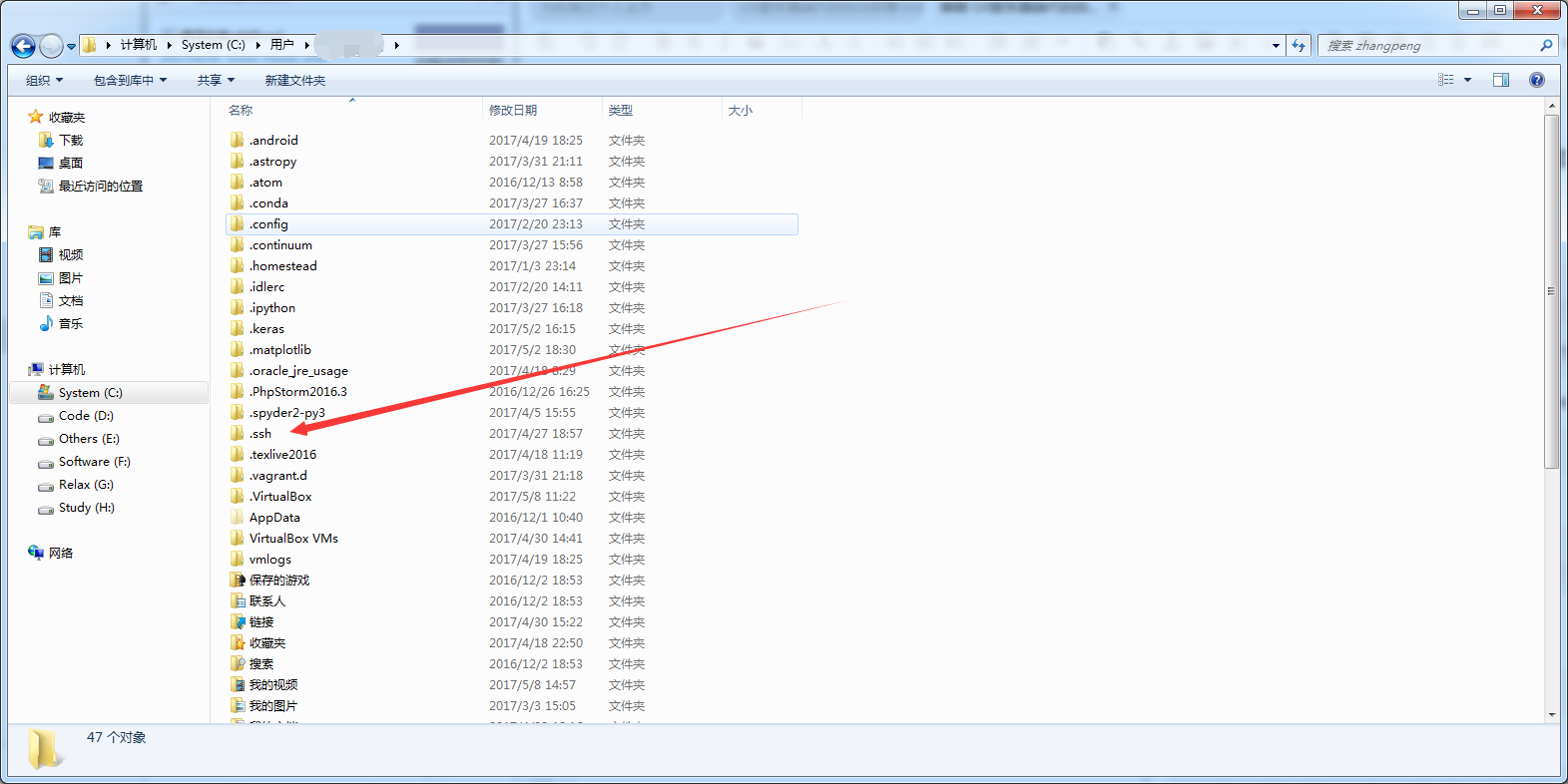
Task: Open the 包含到库中 dropdown
Action: point(131,81)
